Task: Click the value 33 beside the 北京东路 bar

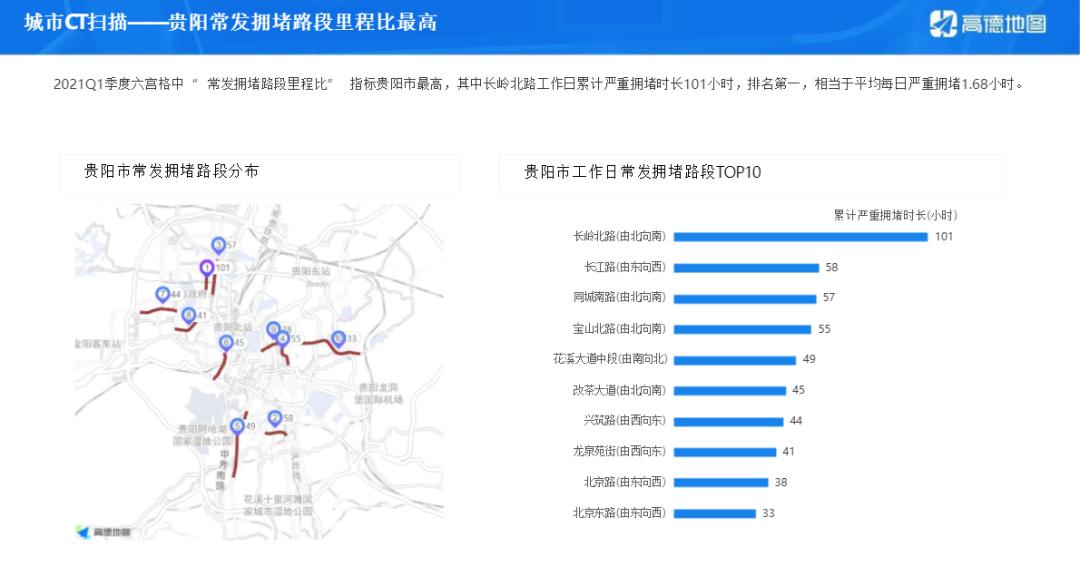Action: (769, 512)
